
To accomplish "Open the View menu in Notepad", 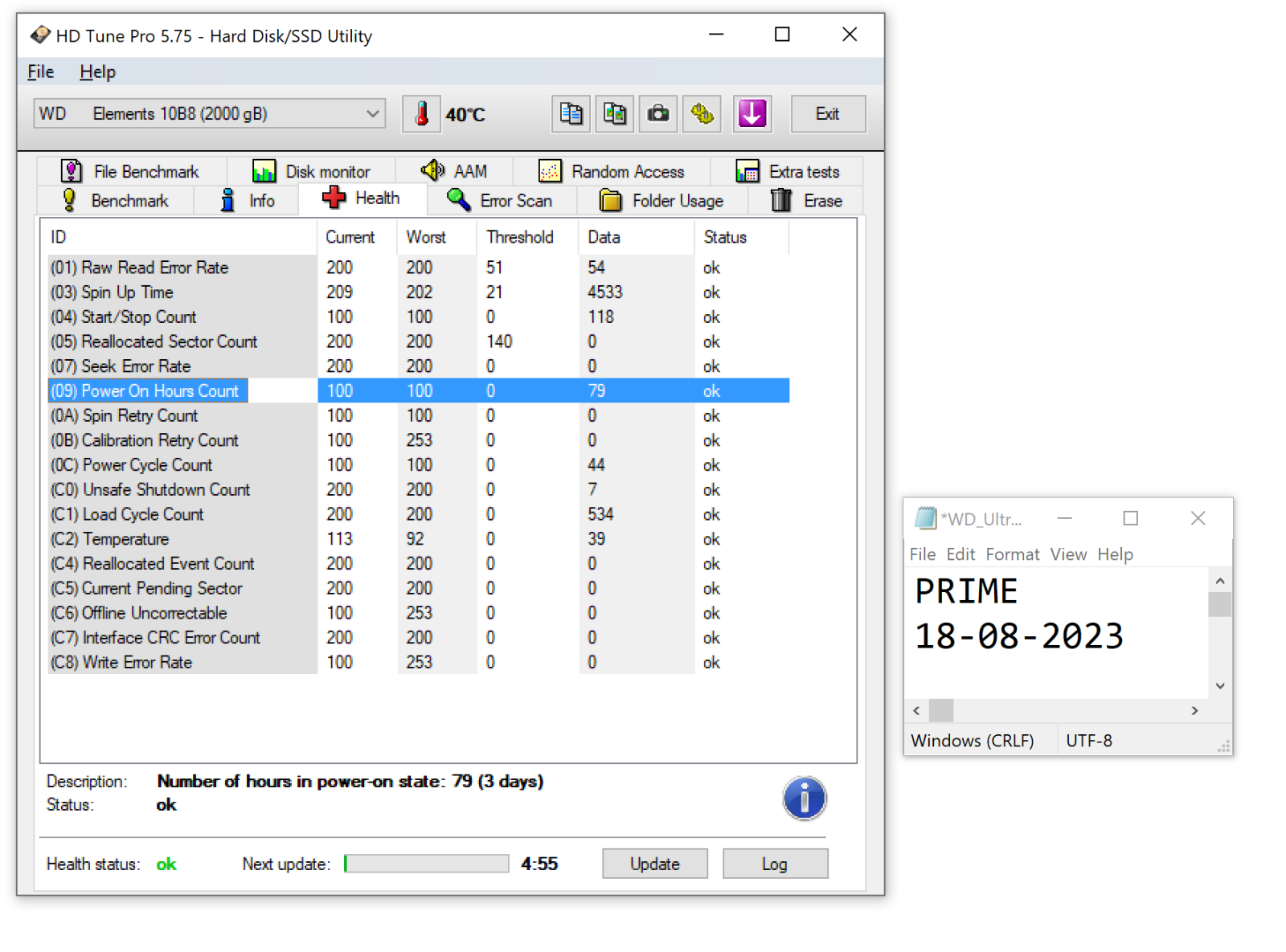I will point(1068,554).
